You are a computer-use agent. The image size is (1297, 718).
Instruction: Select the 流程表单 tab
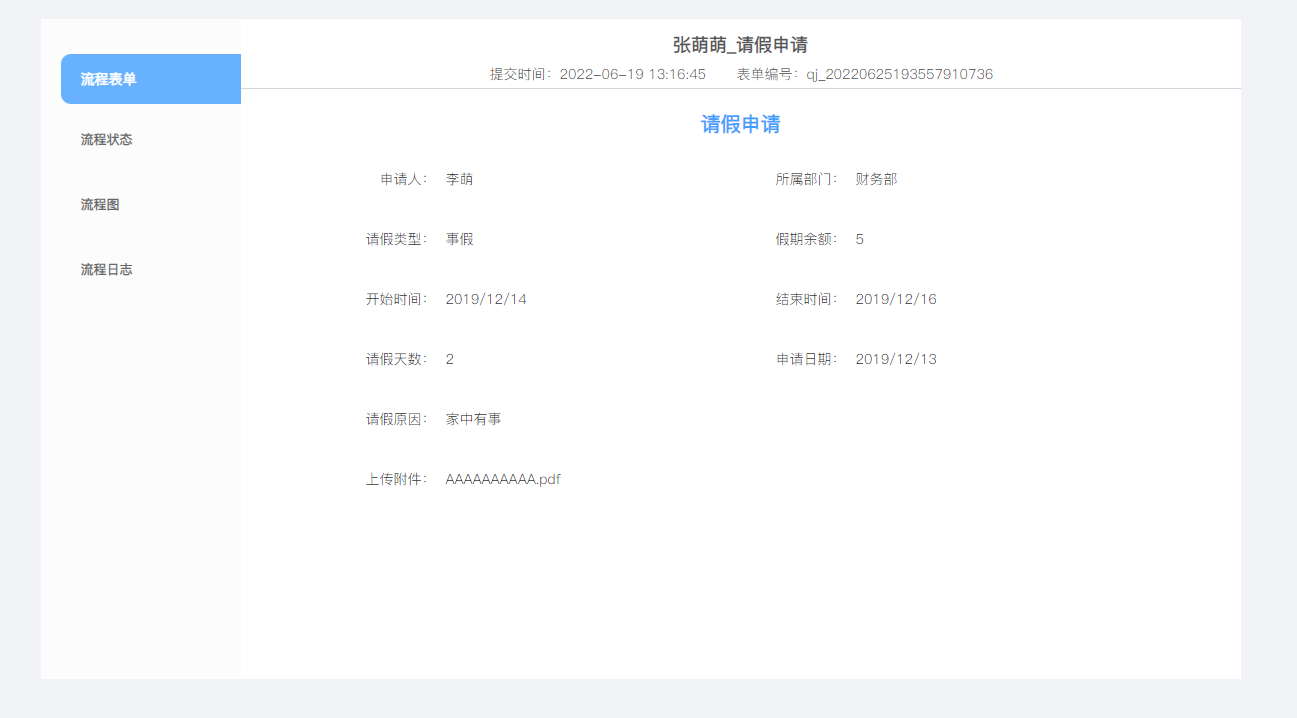(x=151, y=79)
